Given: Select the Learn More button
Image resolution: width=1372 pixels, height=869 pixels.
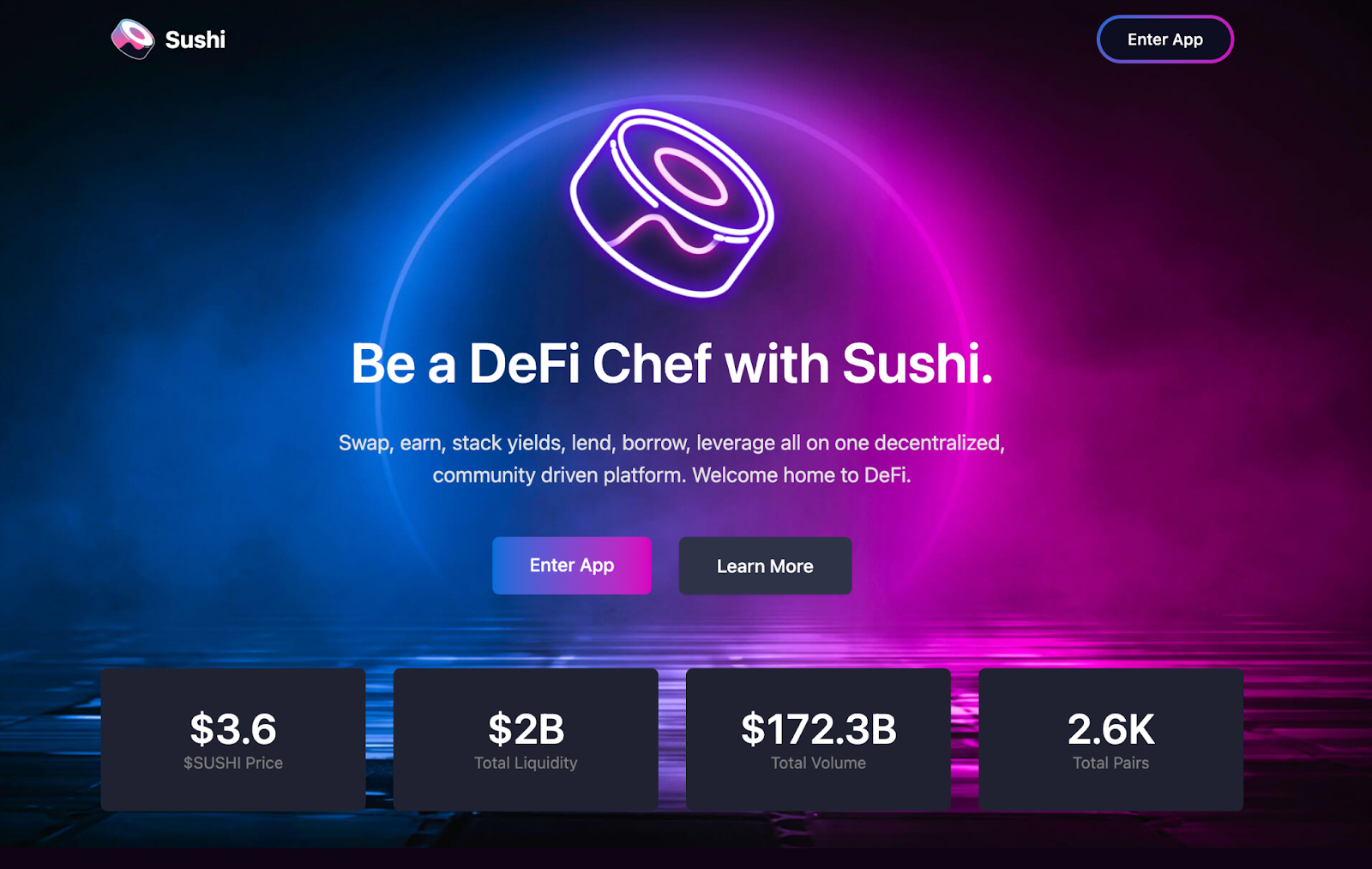Looking at the screenshot, I should 765,566.
